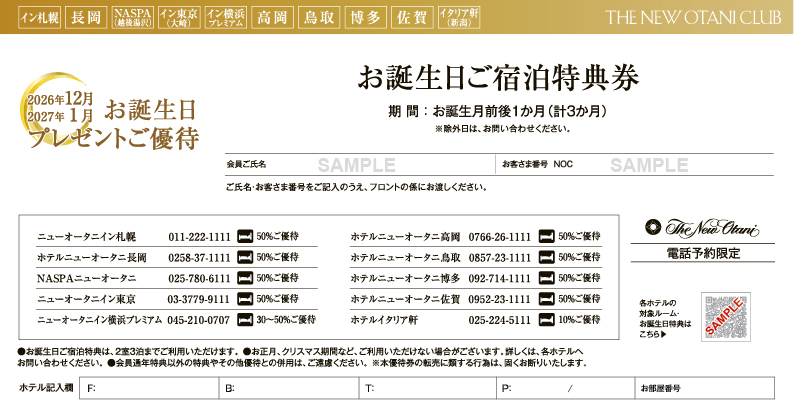
Task: Click the 期間 validity period line
Action: click(497, 111)
